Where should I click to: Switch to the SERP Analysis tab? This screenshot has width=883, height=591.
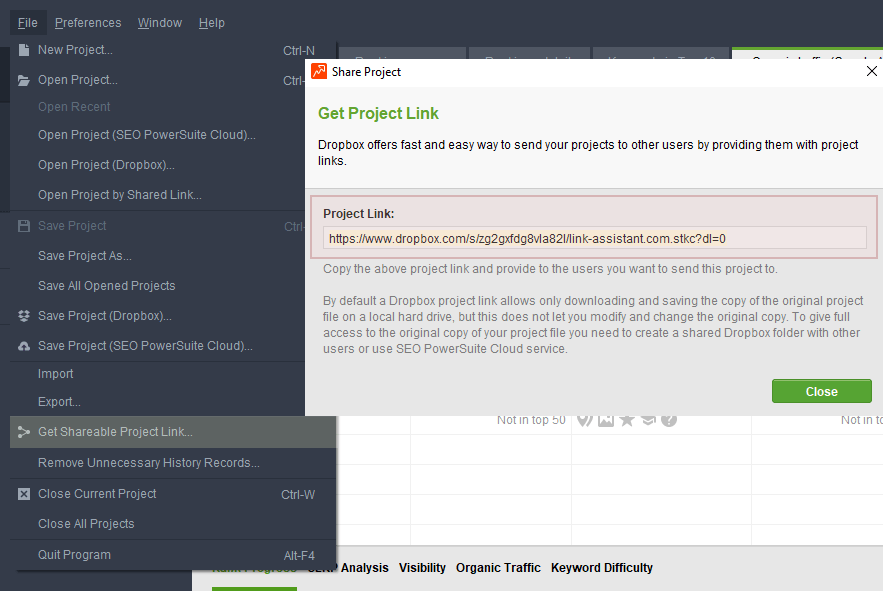pos(348,568)
